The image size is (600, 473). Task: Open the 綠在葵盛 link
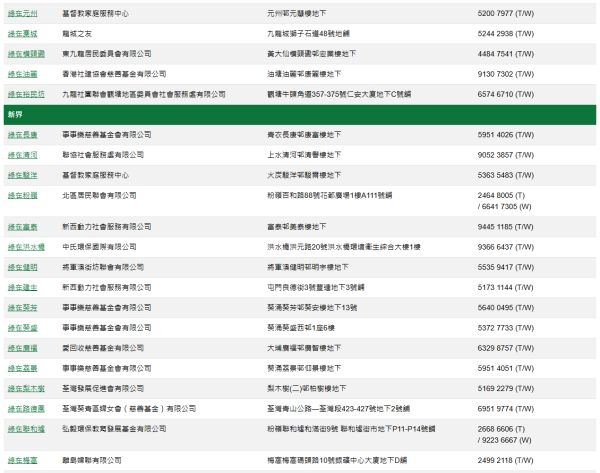23,328
